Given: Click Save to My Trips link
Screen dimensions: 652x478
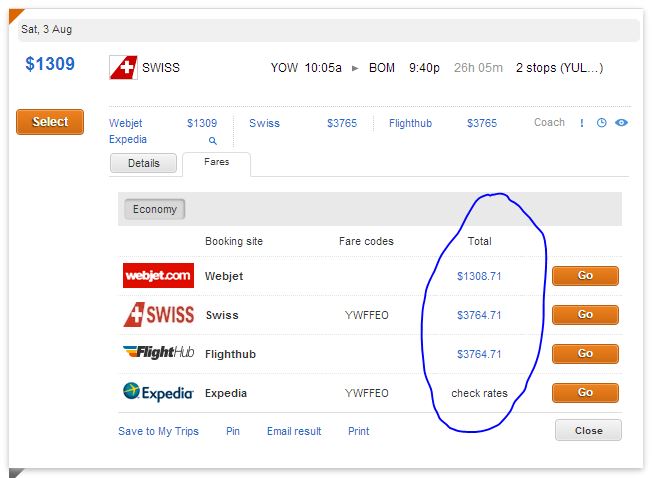Looking at the screenshot, I should (x=158, y=431).
